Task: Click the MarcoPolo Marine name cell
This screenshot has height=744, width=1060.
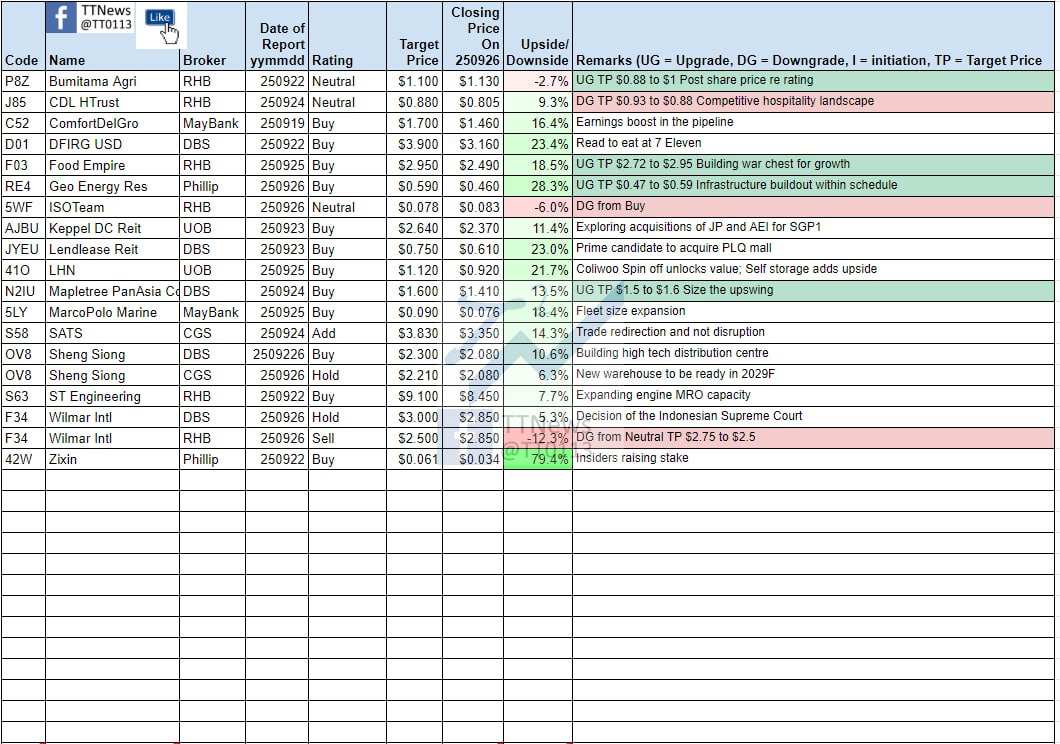Action: [112, 312]
